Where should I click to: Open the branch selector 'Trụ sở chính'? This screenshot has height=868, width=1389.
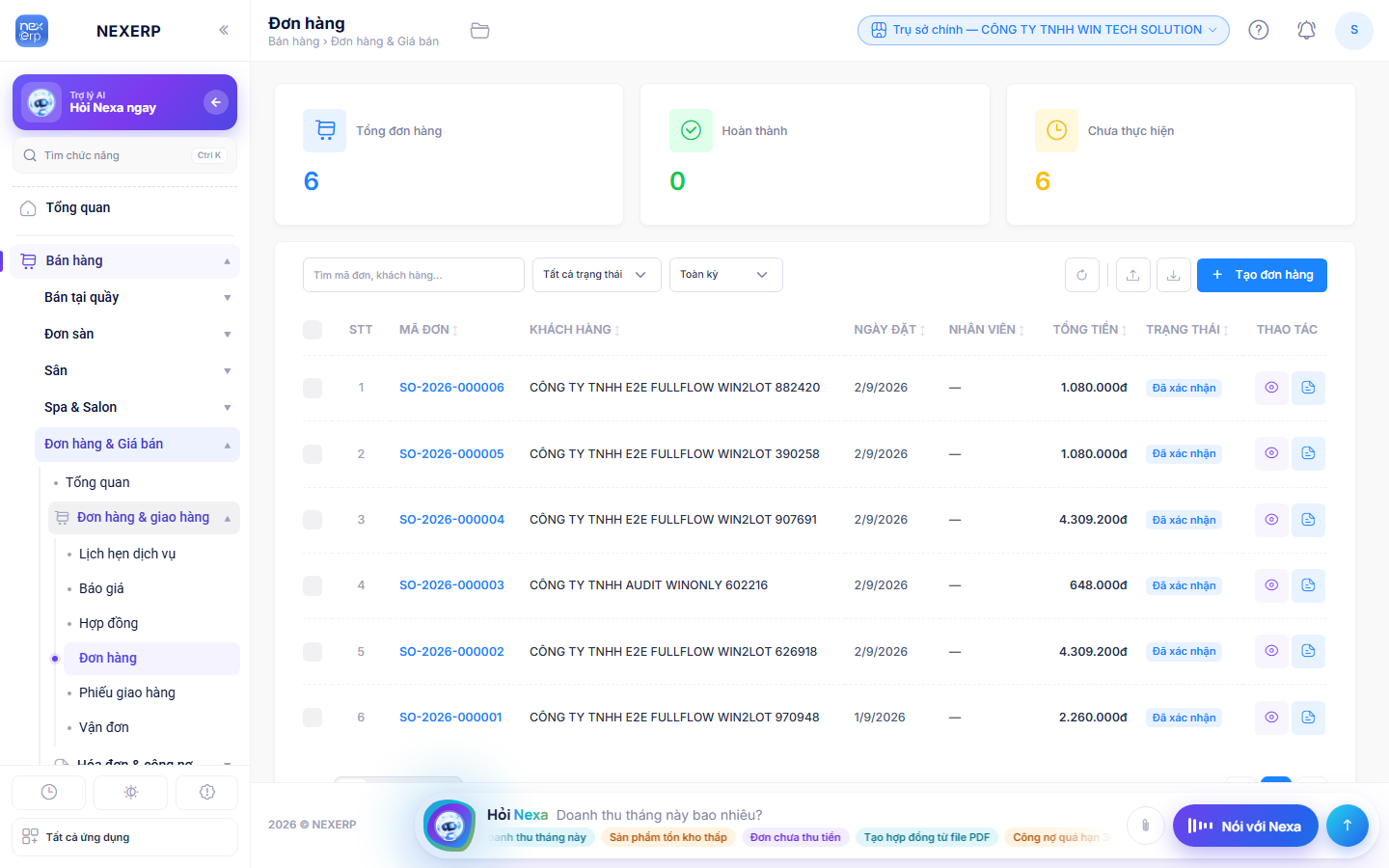click(1044, 30)
